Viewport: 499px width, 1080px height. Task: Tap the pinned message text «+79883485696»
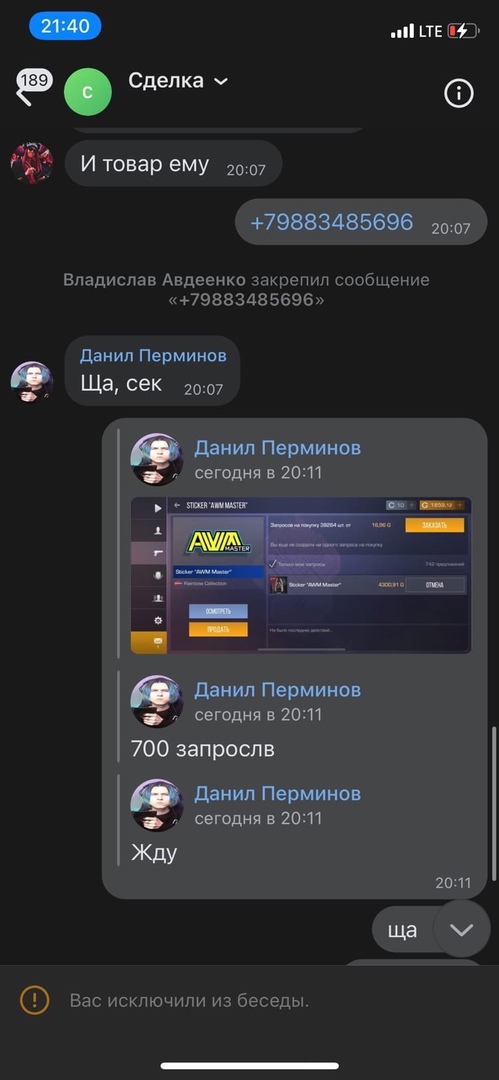point(247,300)
